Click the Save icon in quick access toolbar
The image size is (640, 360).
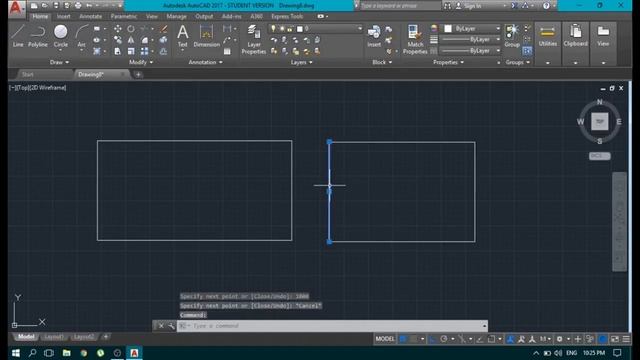(56, 6)
